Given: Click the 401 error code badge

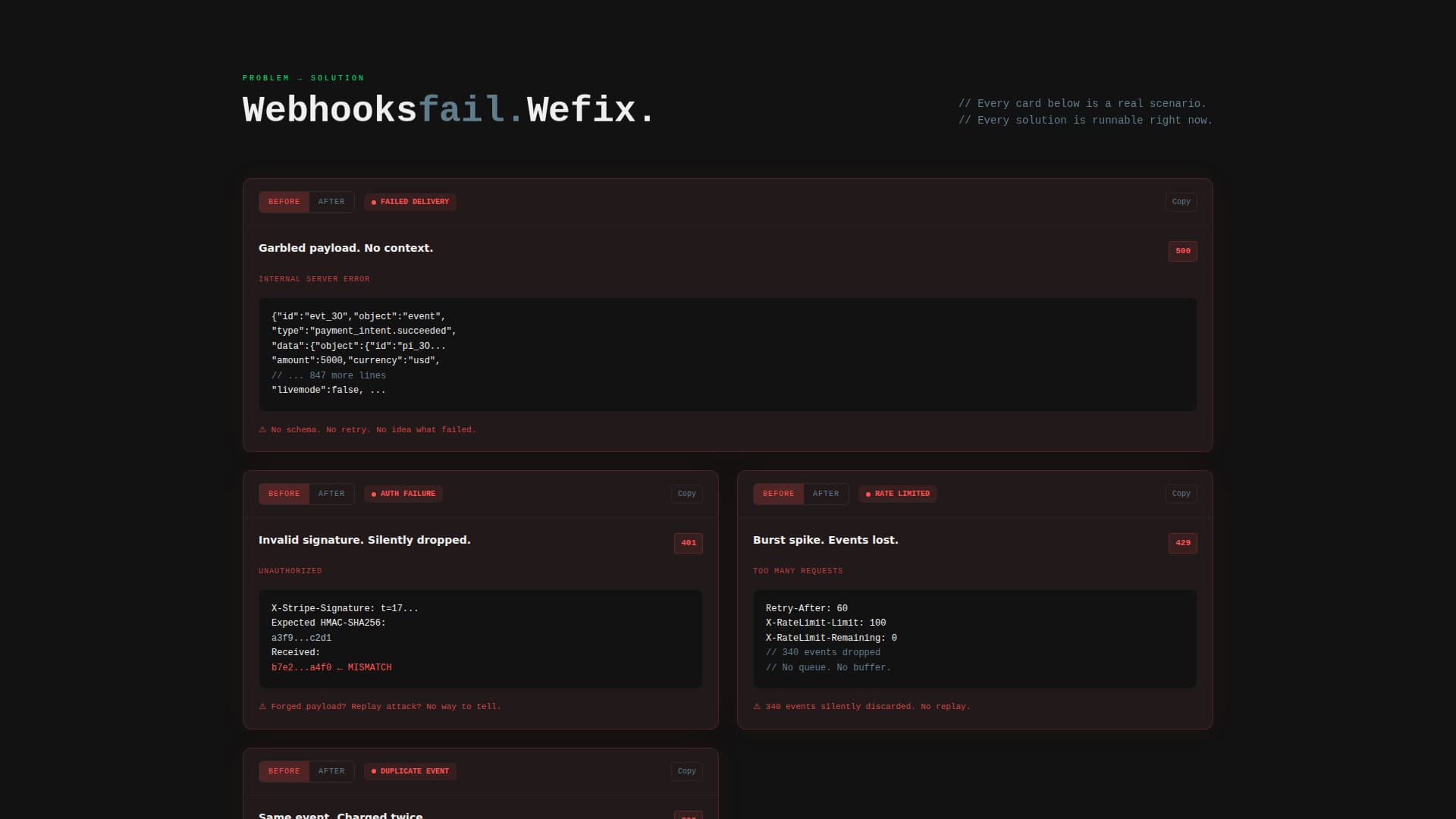Looking at the screenshot, I should coord(688,543).
